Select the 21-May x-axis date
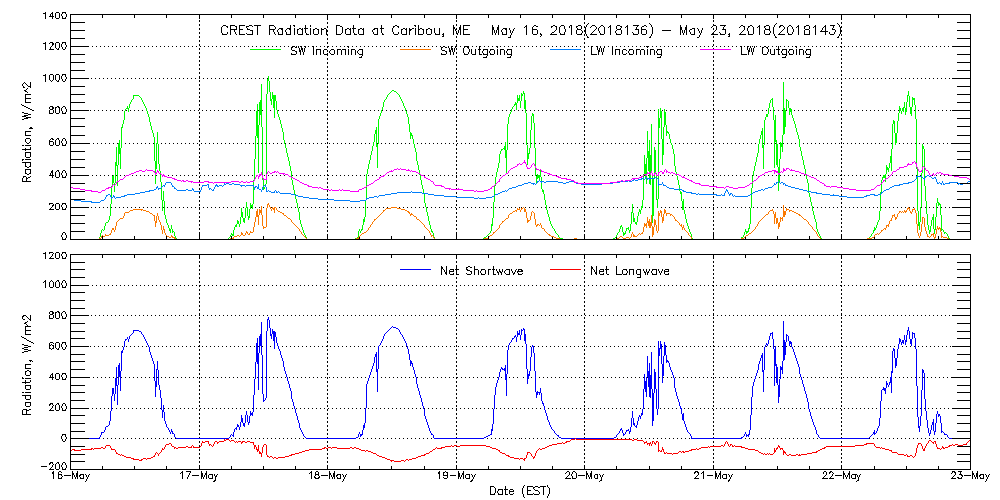This screenshot has height=500, width=1000. [713, 477]
